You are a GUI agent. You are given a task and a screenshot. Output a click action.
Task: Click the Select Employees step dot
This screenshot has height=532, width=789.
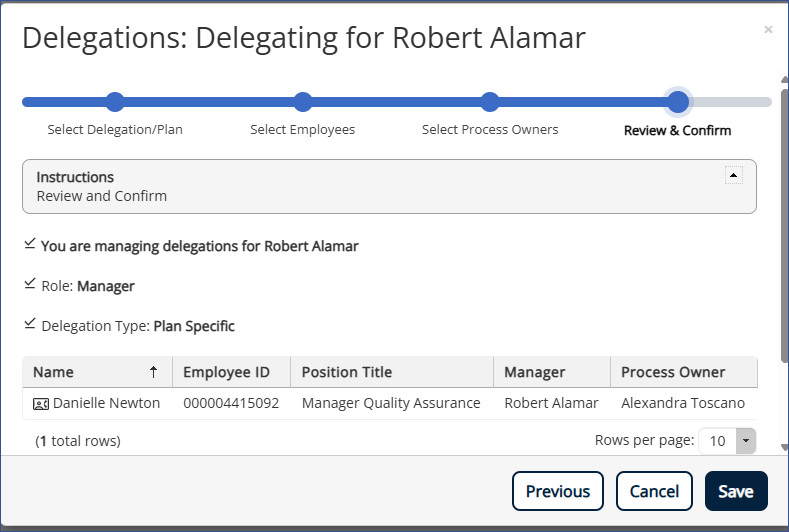(x=302, y=102)
